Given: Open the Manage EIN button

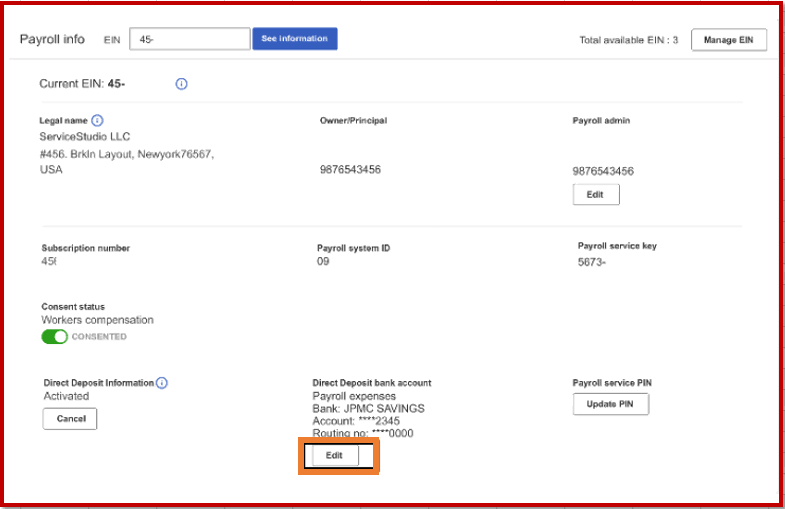Looking at the screenshot, I should [728, 40].
